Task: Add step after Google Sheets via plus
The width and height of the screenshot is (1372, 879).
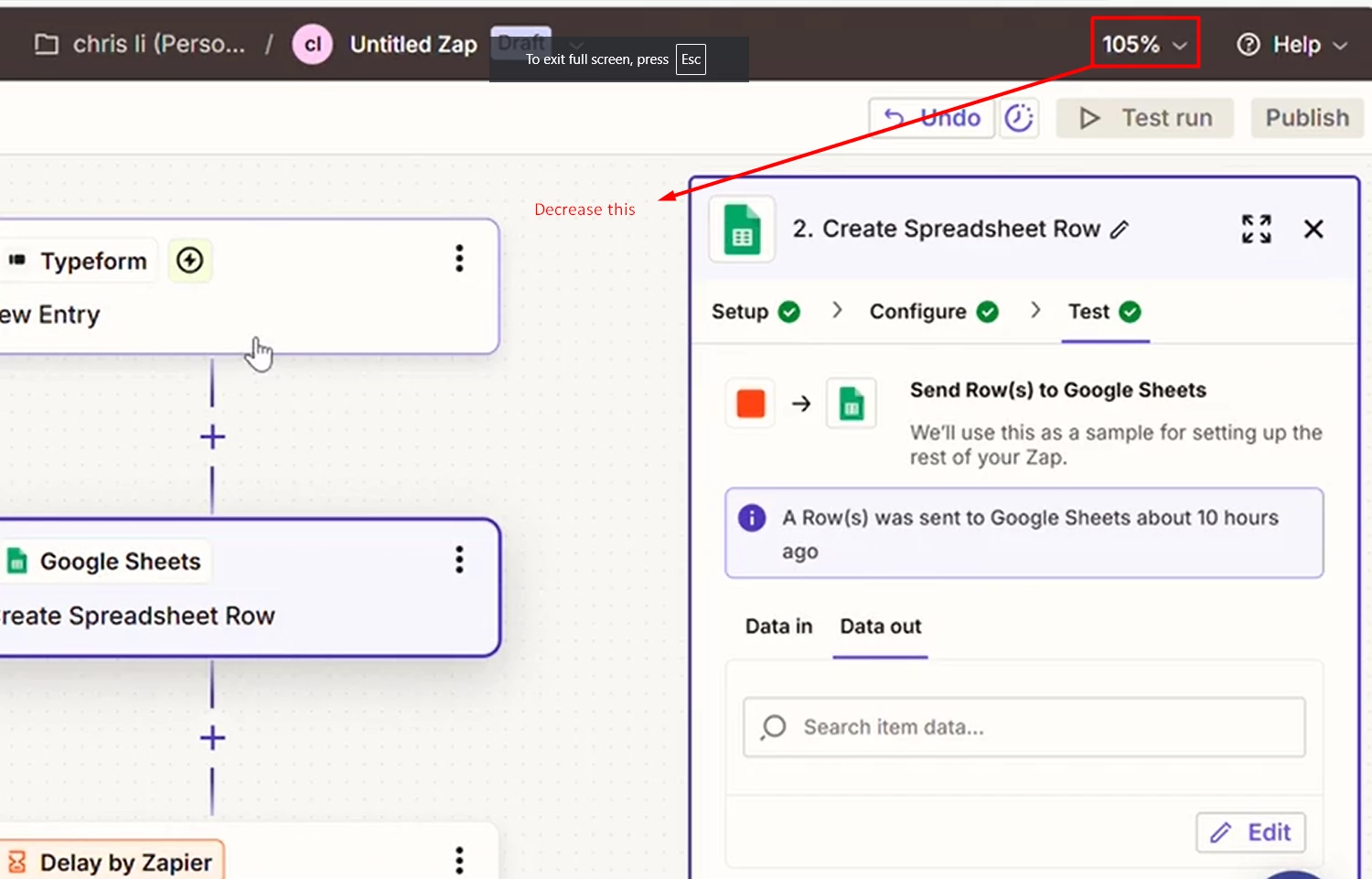Action: click(x=212, y=738)
